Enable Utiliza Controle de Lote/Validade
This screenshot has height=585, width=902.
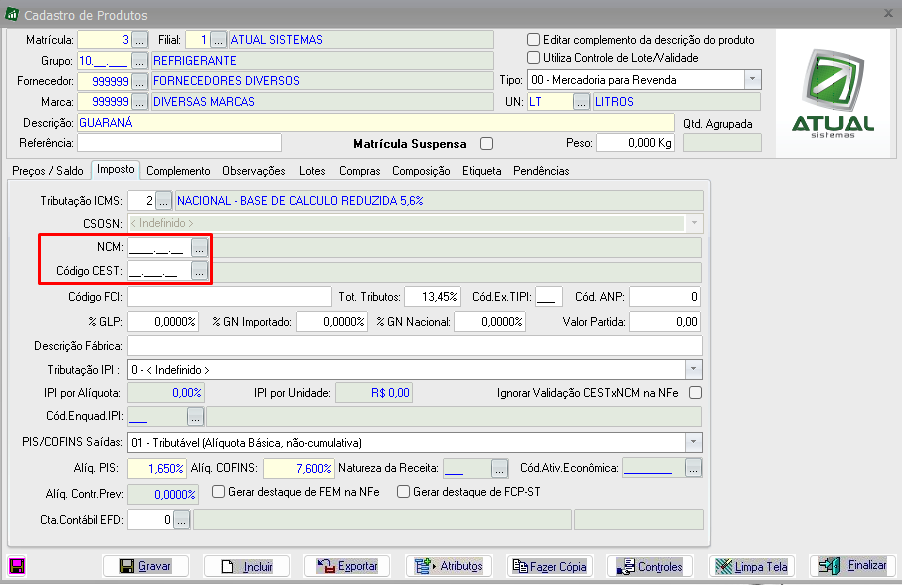[x=533, y=58]
